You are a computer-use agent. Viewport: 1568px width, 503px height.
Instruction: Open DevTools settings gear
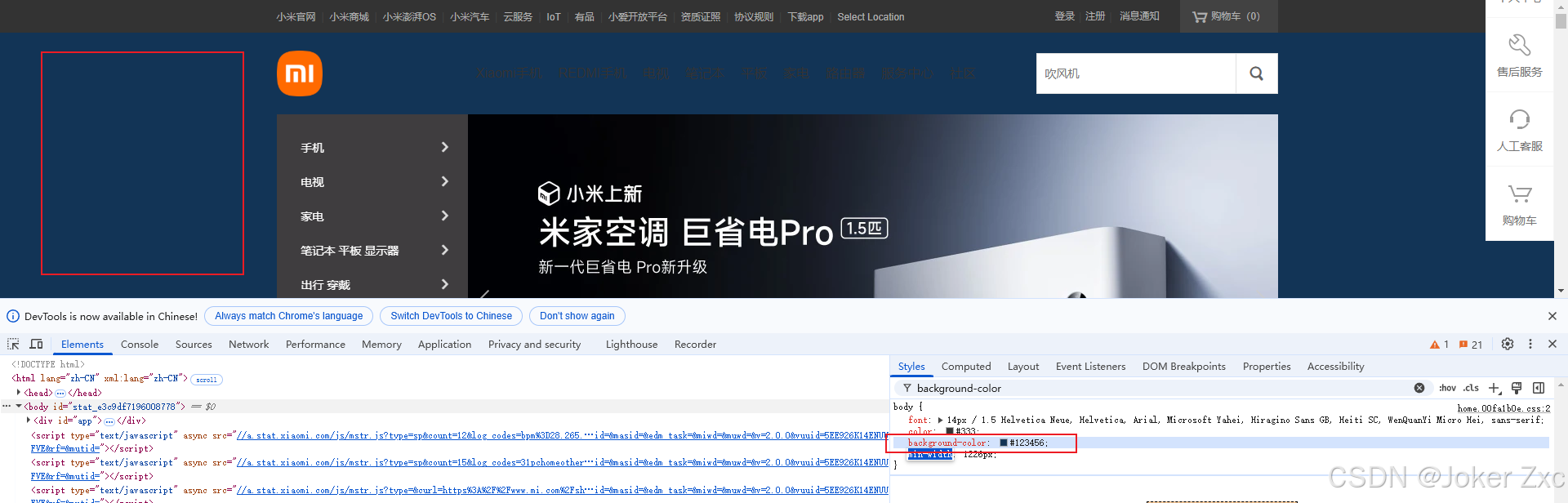coord(1508,344)
